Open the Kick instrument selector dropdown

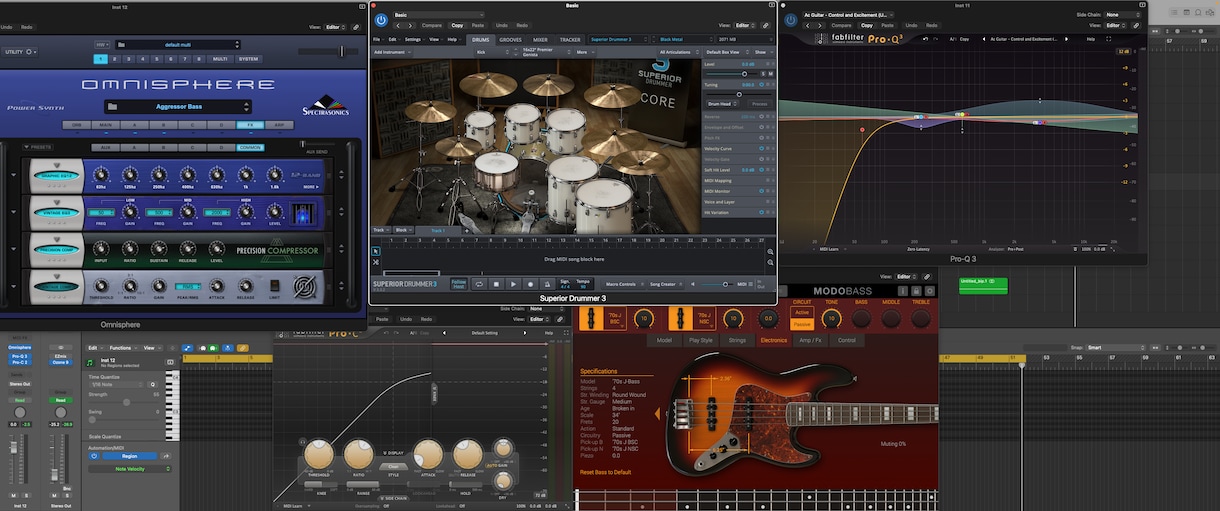490,52
